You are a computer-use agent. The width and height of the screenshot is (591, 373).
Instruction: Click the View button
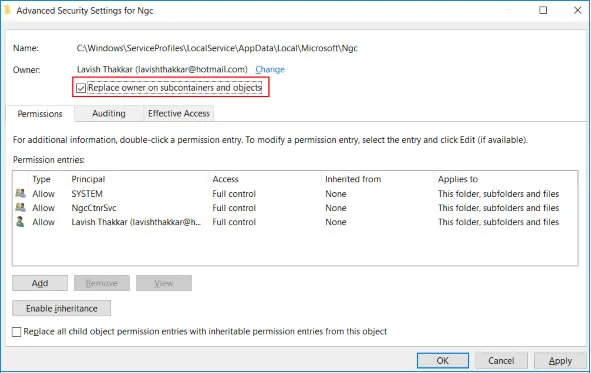tap(164, 283)
